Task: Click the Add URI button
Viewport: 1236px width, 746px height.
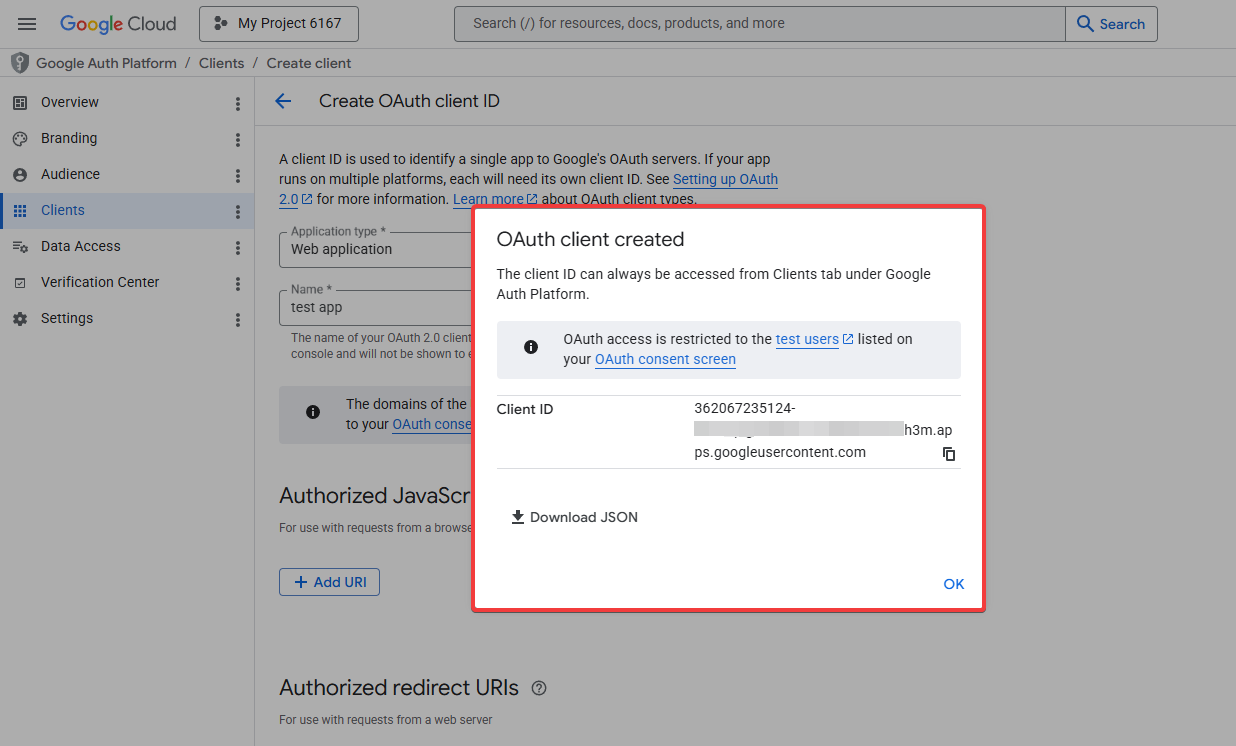Action: coord(329,582)
